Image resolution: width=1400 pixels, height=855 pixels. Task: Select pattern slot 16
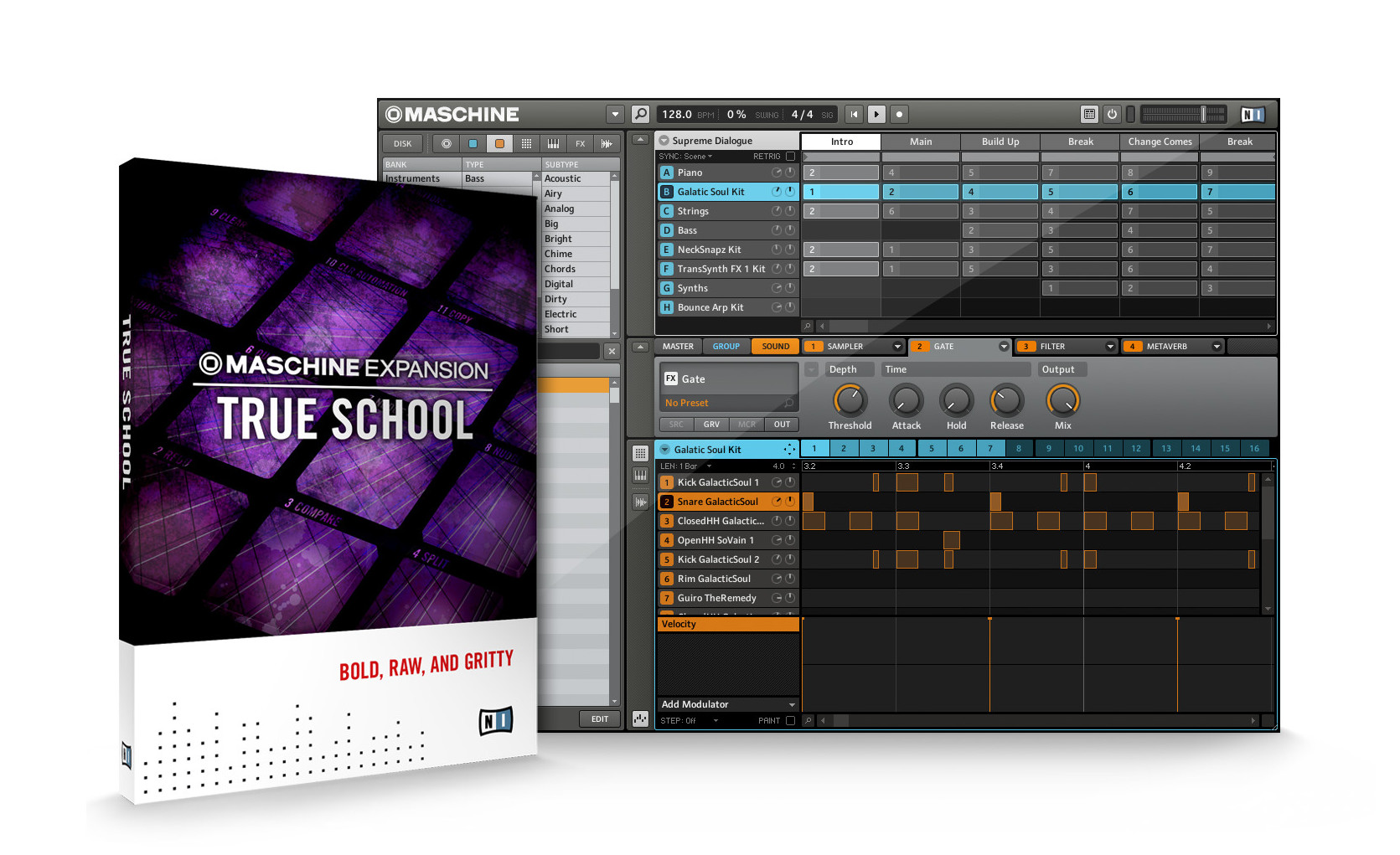click(x=1254, y=448)
